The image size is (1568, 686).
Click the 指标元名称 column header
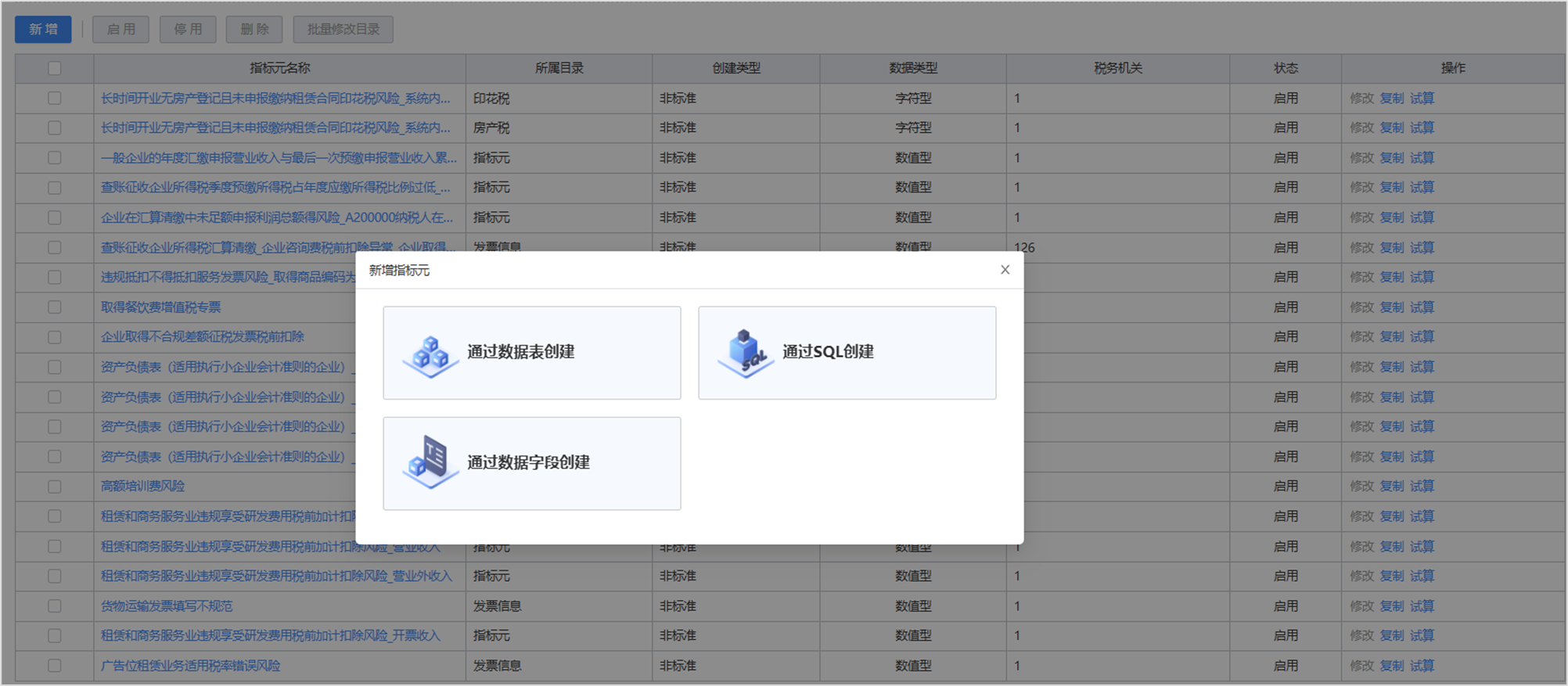pos(279,68)
